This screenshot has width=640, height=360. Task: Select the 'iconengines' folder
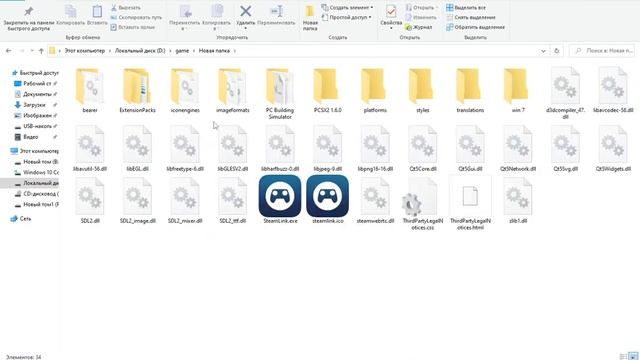[185, 91]
